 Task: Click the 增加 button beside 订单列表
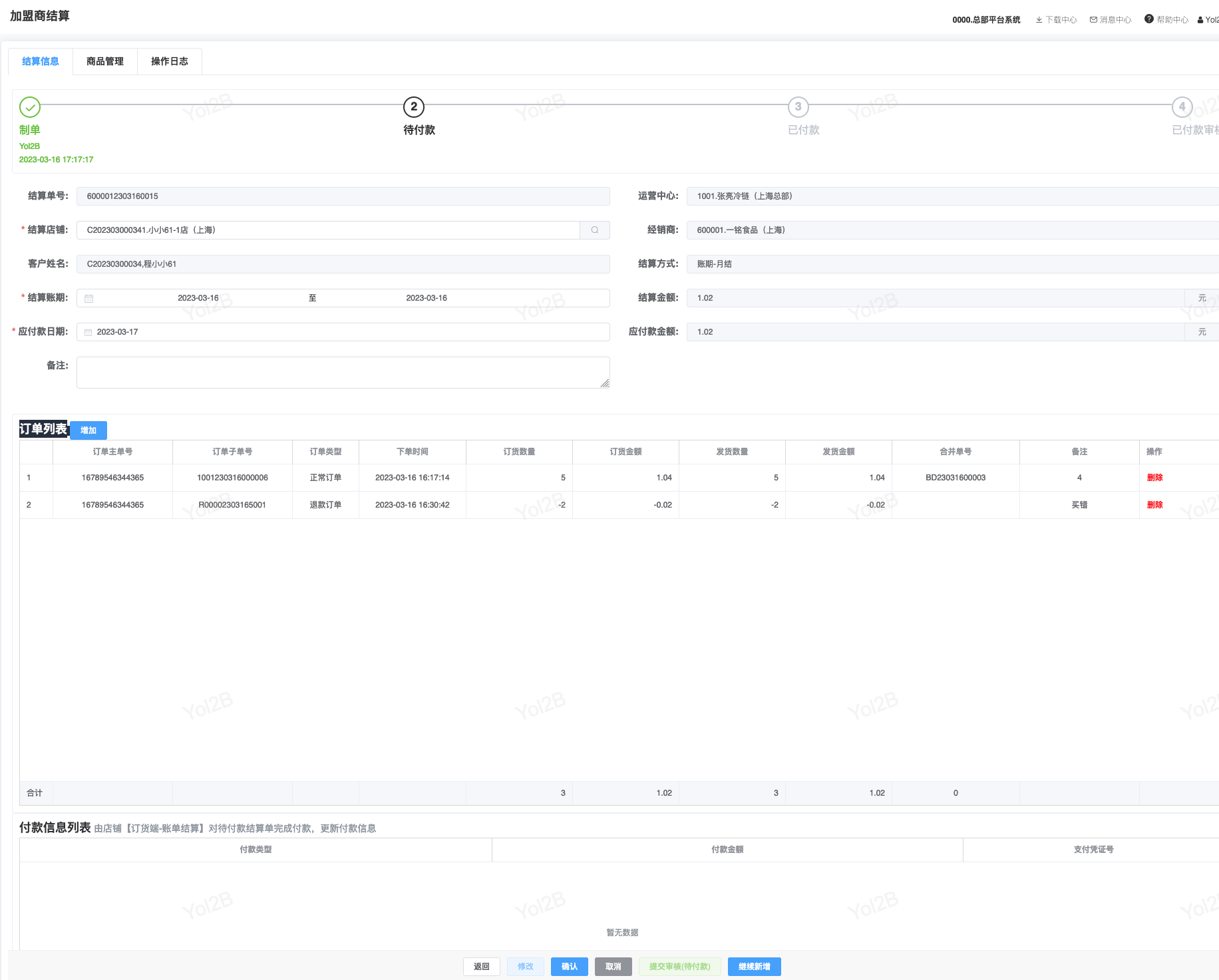[88, 430]
